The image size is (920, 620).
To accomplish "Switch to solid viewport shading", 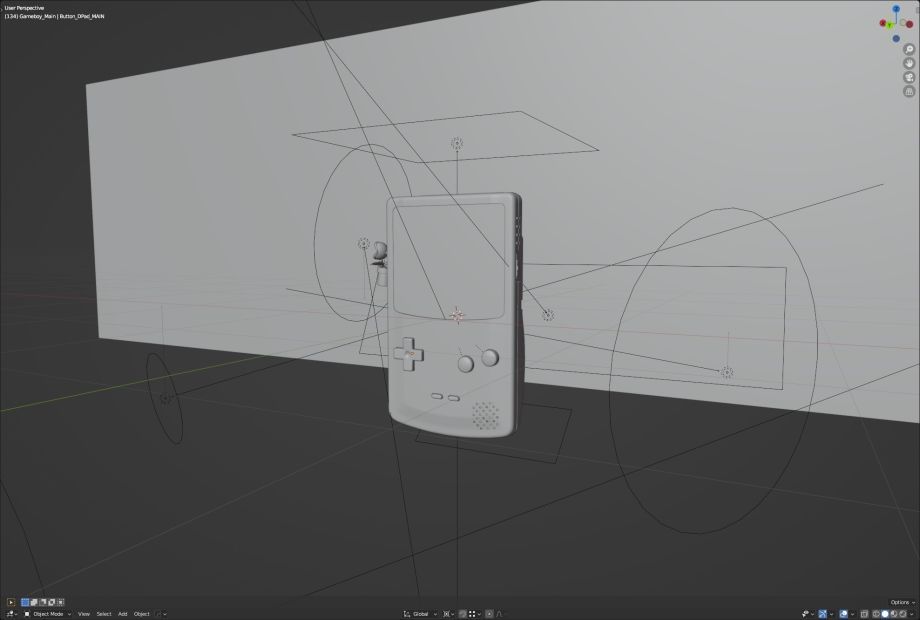I will point(885,613).
